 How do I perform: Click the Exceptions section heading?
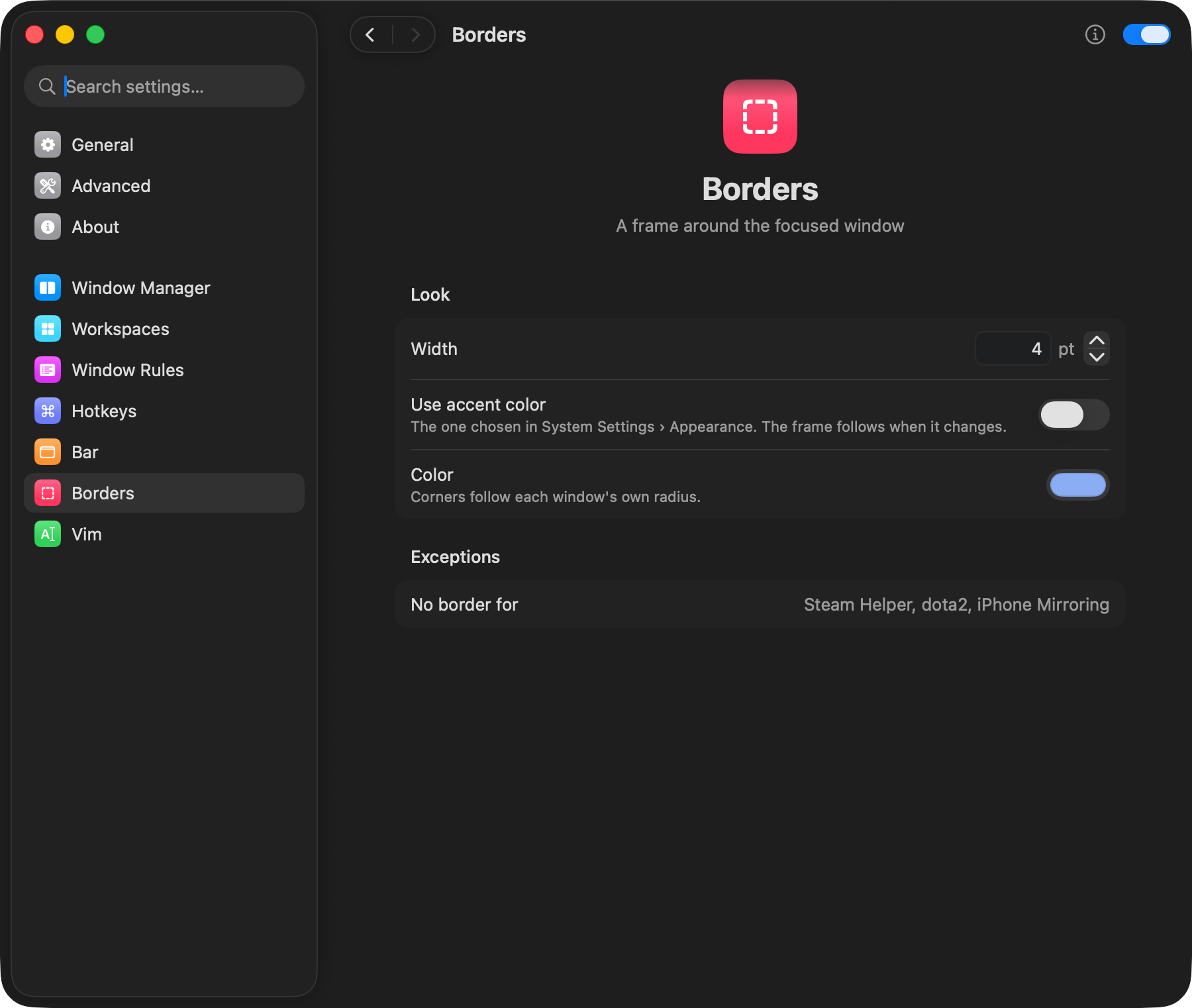(455, 557)
